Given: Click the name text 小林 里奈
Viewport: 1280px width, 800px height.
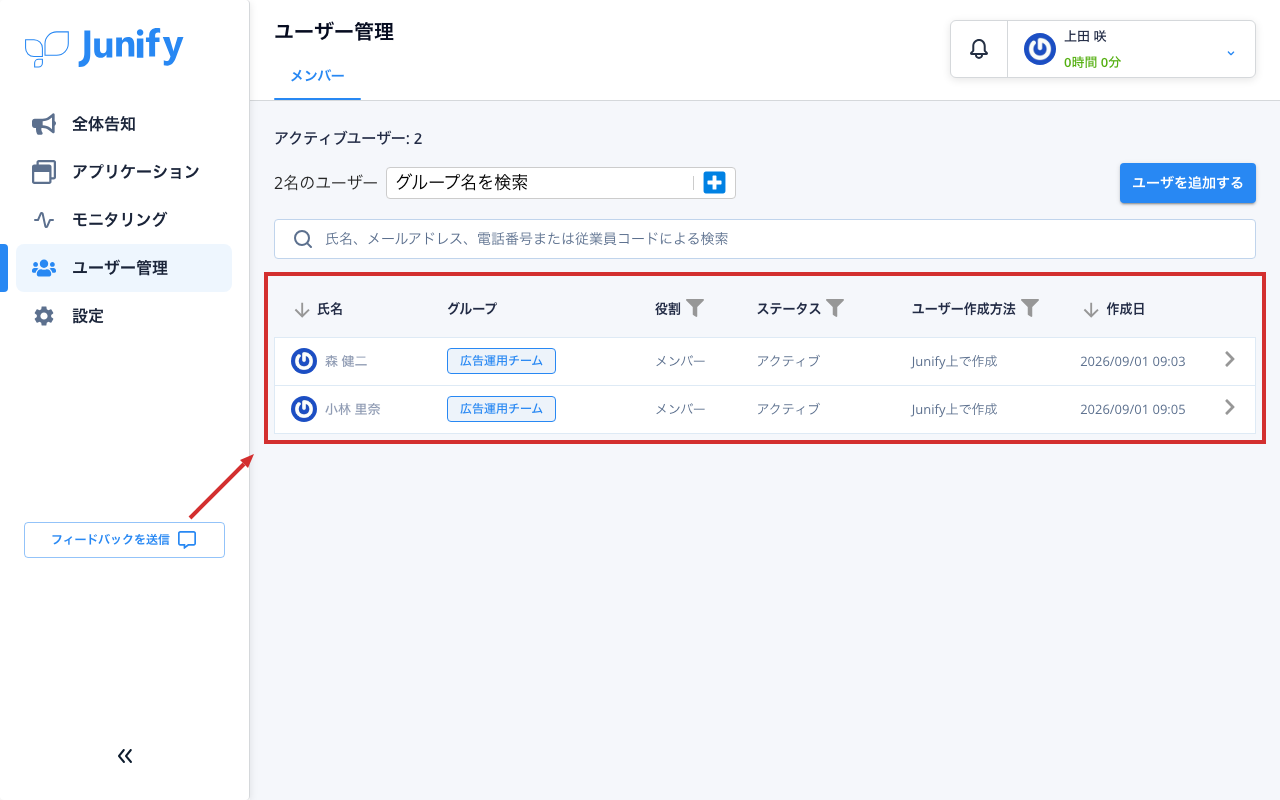Looking at the screenshot, I should click(352, 409).
